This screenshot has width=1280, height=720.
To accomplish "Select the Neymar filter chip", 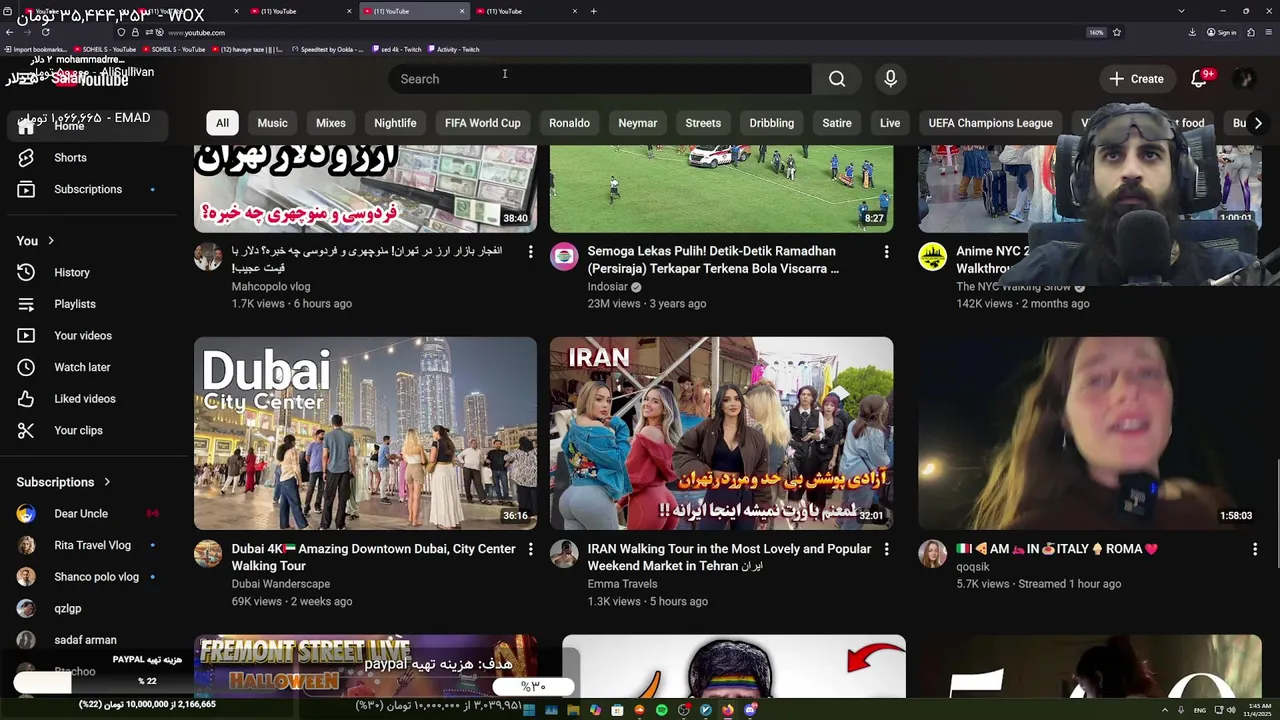I will pyautogui.click(x=638, y=123).
